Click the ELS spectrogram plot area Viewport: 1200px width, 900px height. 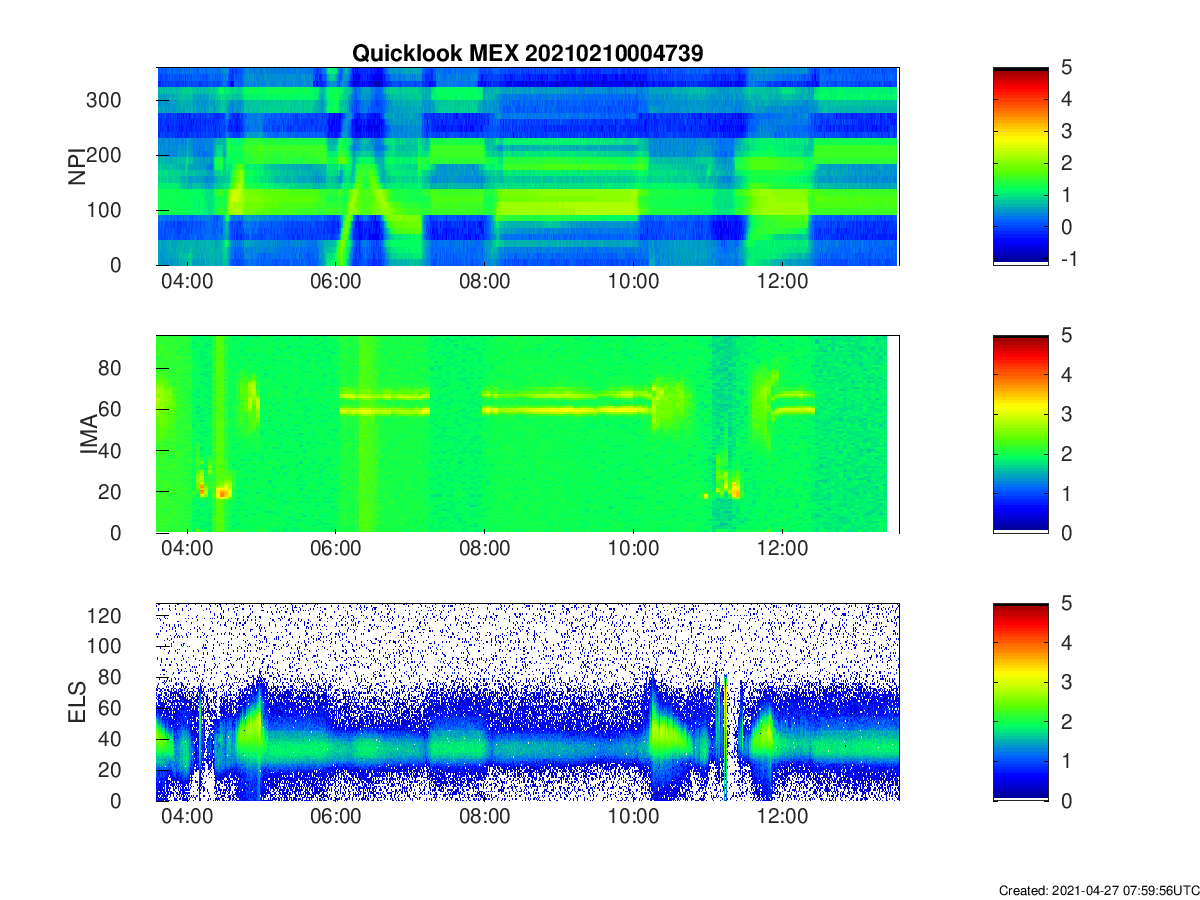(x=527, y=702)
